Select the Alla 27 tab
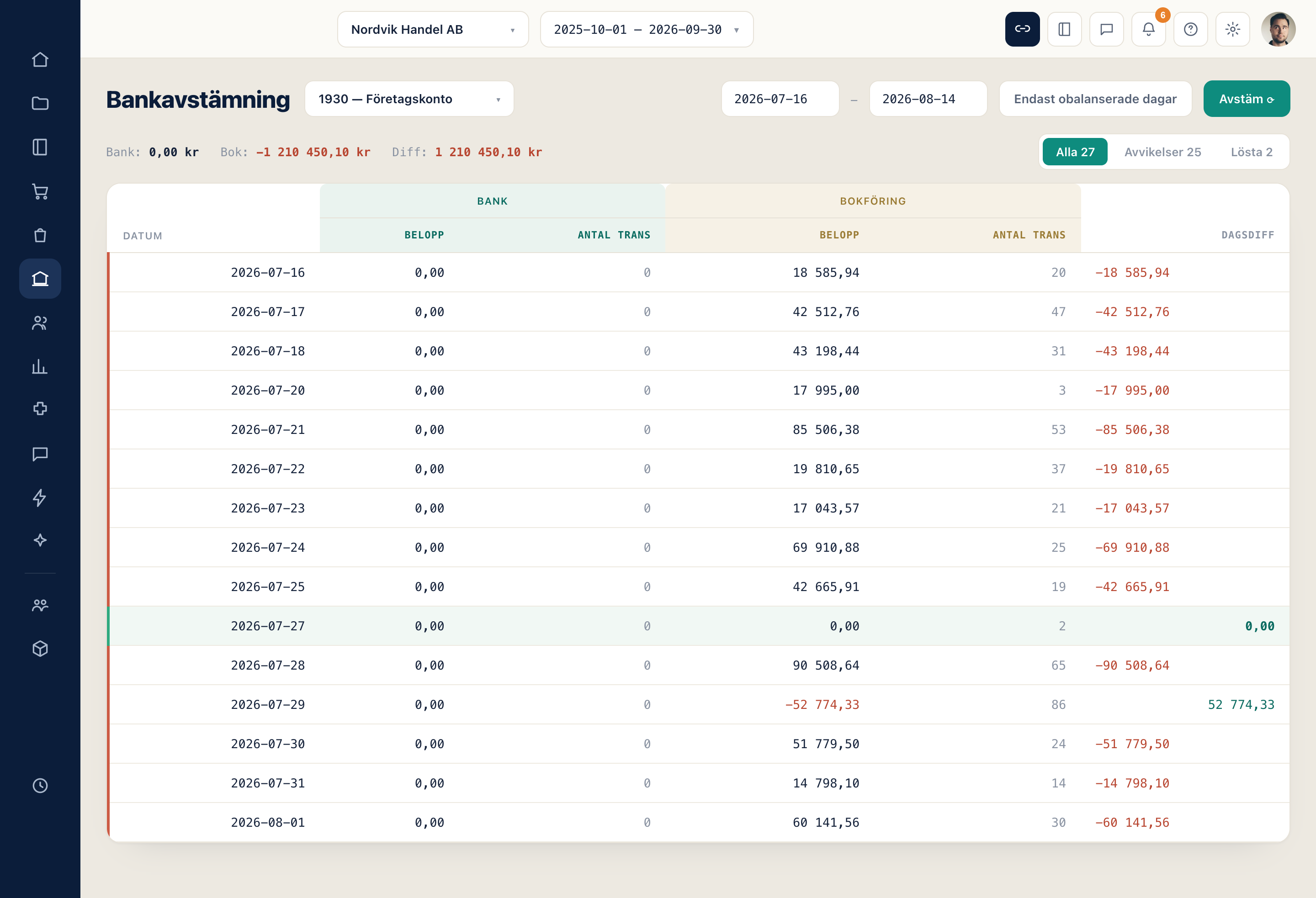 pos(1075,152)
